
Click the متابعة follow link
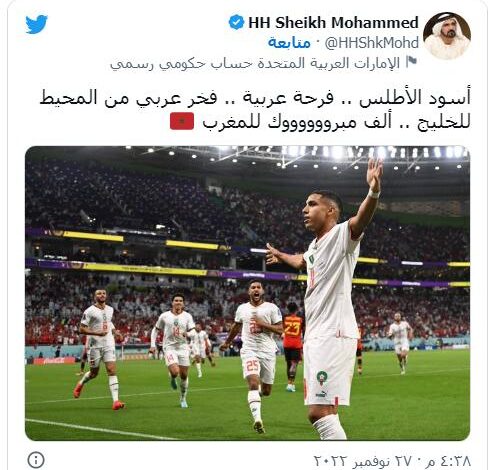pyautogui.click(x=289, y=43)
